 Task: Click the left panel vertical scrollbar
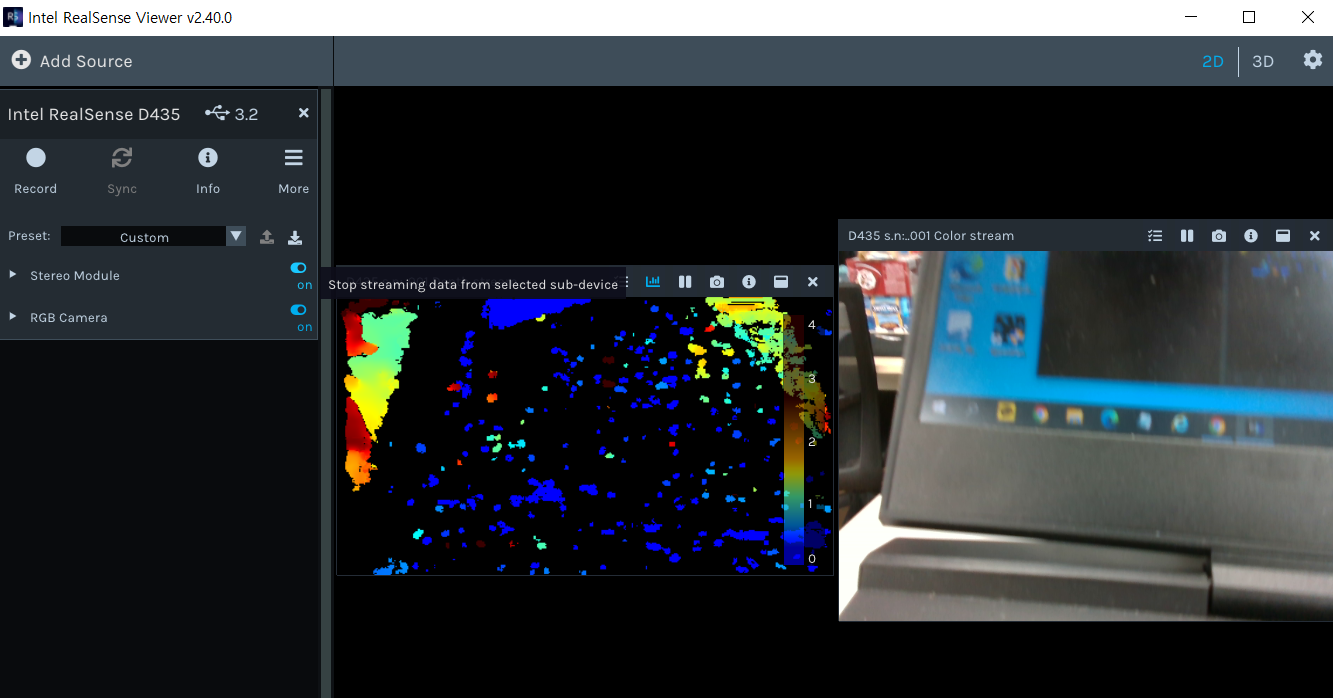pos(325,392)
